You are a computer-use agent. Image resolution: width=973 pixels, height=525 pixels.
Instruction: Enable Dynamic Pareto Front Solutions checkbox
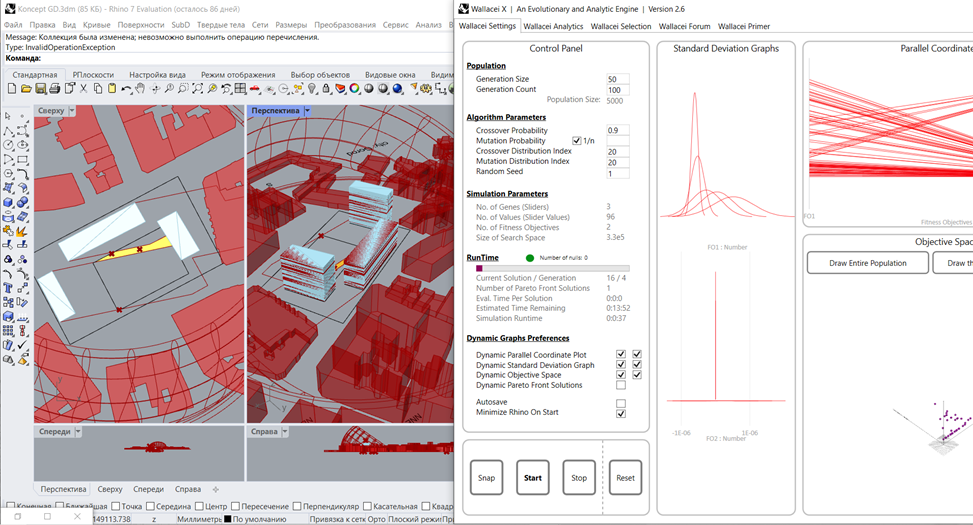[x=621, y=385]
